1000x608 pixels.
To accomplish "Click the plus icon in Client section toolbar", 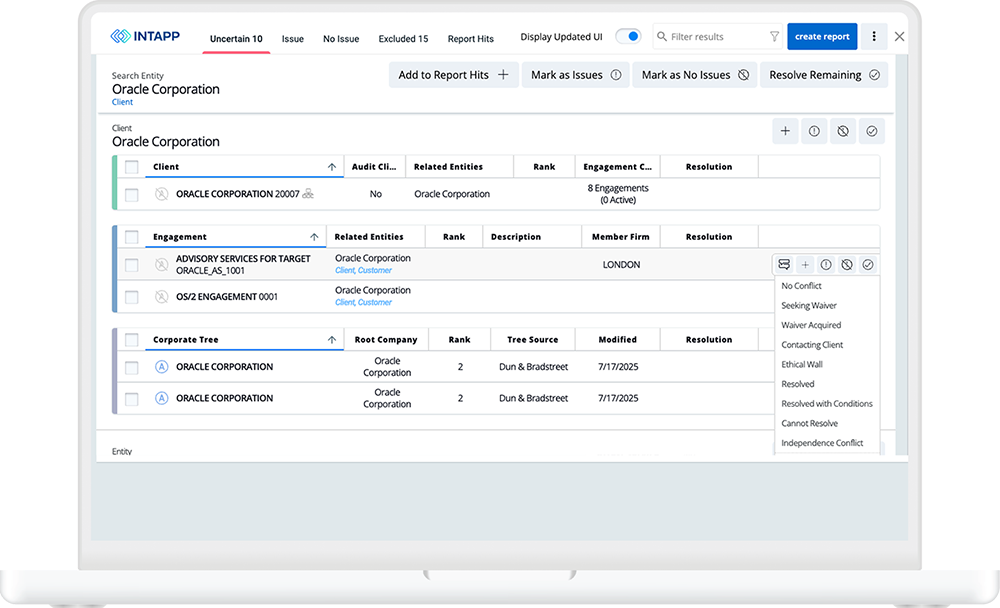I will point(785,131).
